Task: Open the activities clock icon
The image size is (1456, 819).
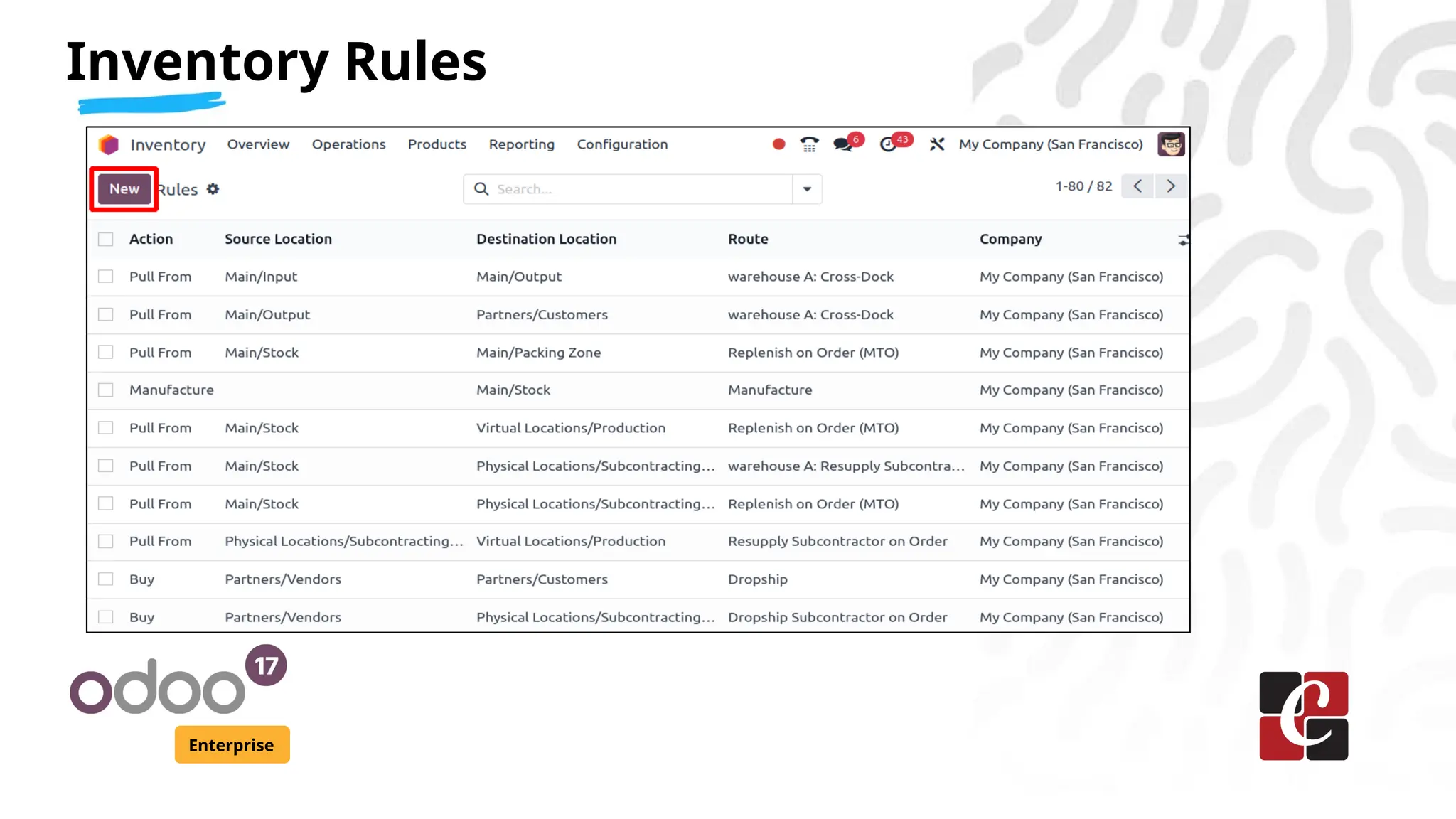Action: tap(888, 144)
